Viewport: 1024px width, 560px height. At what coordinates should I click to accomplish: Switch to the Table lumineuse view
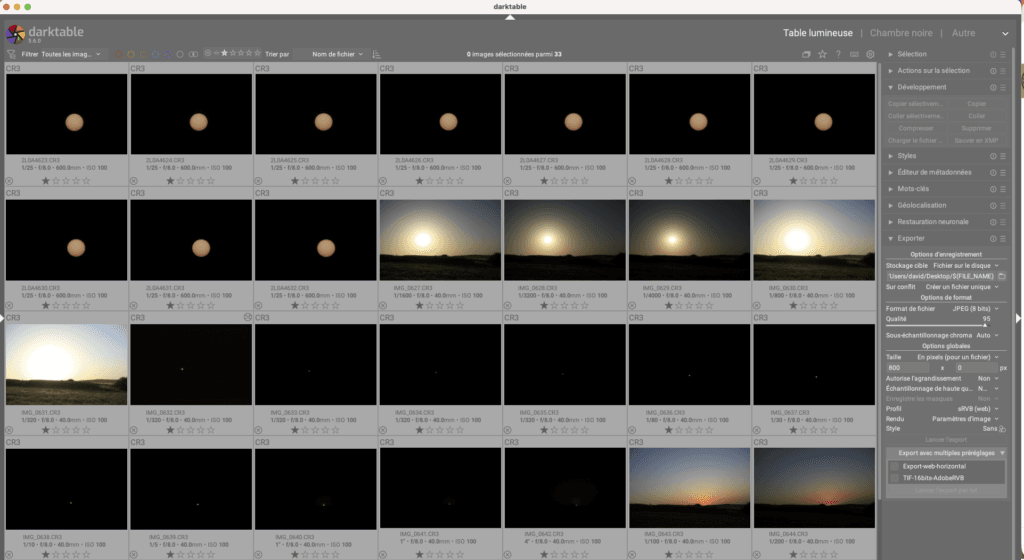(x=818, y=33)
